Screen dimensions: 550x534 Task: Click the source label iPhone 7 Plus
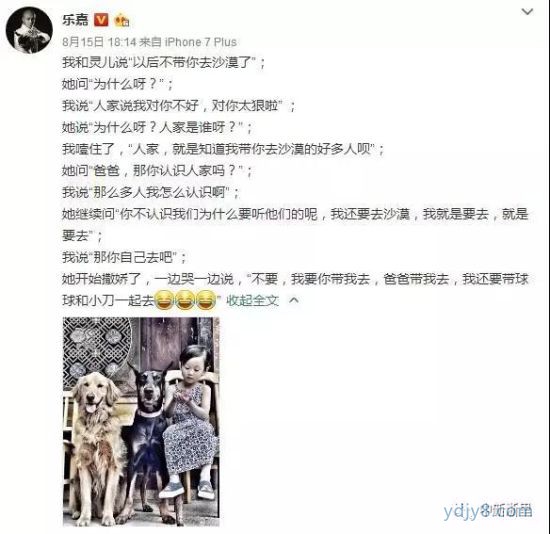coord(201,42)
